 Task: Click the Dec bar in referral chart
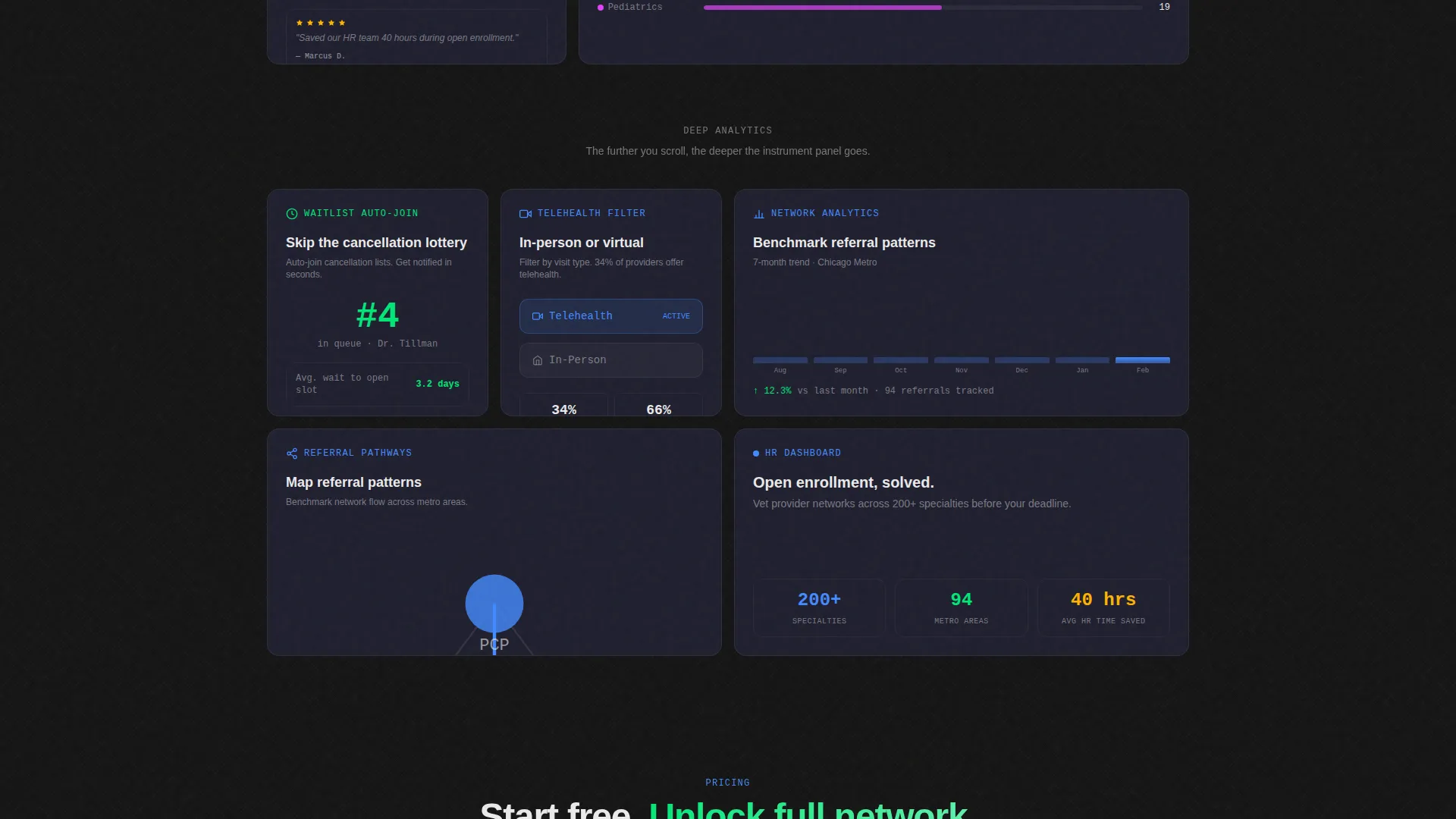[1022, 360]
